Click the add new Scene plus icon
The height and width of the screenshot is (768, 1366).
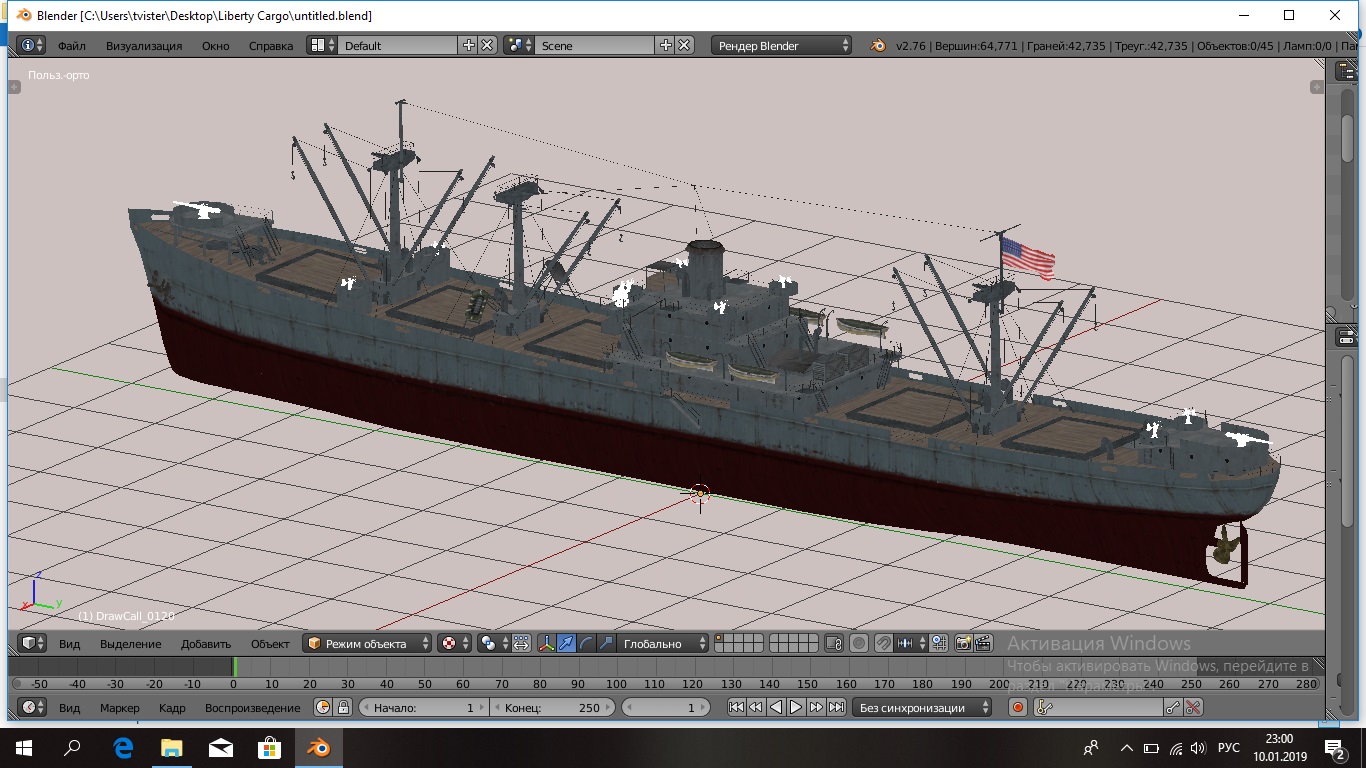666,45
